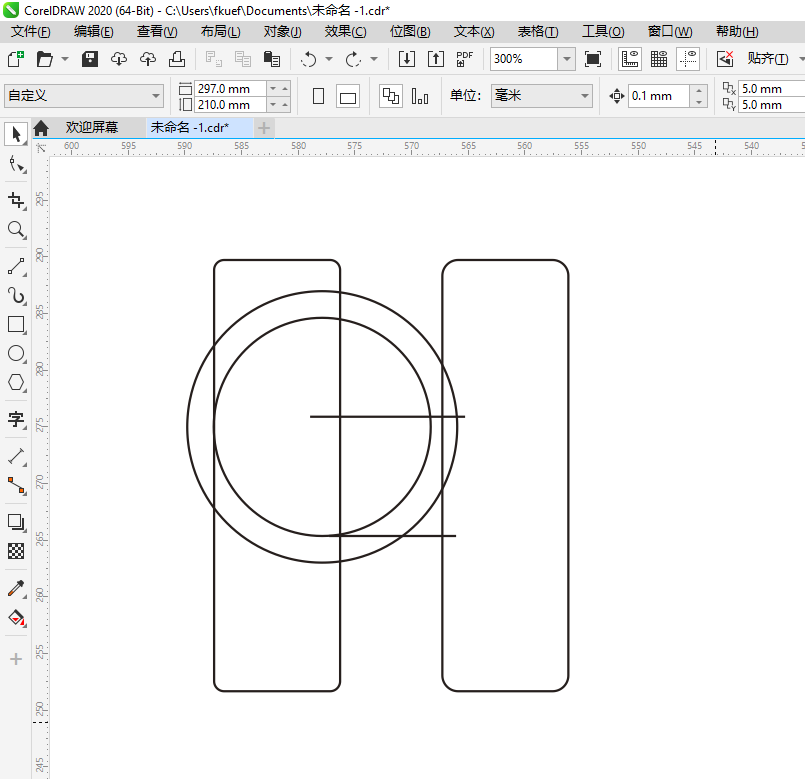Screen dimensions: 805x779
Task: Toggle Show Guidelines
Action: click(688, 59)
